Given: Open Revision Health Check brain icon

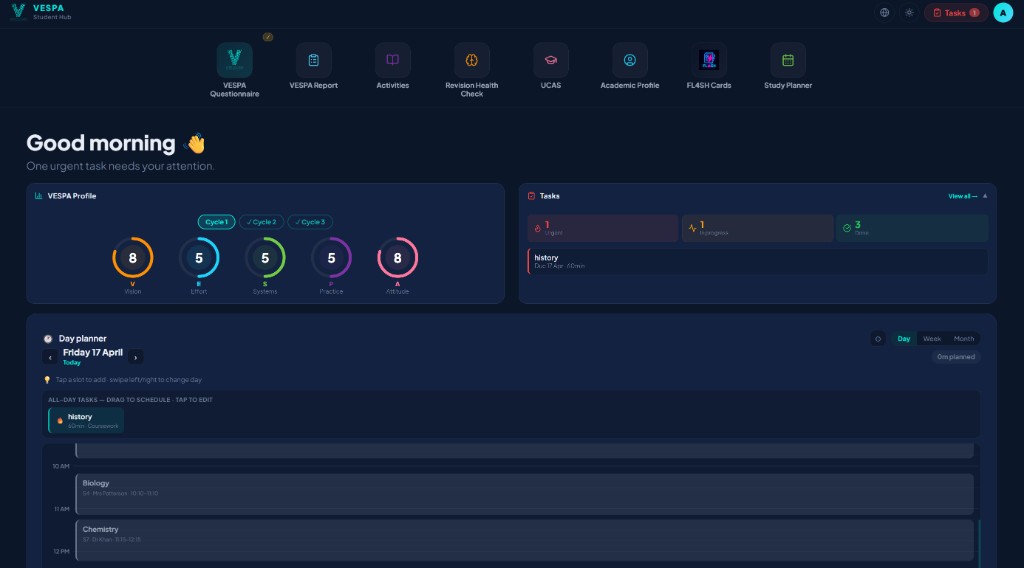Looking at the screenshot, I should coord(472,60).
